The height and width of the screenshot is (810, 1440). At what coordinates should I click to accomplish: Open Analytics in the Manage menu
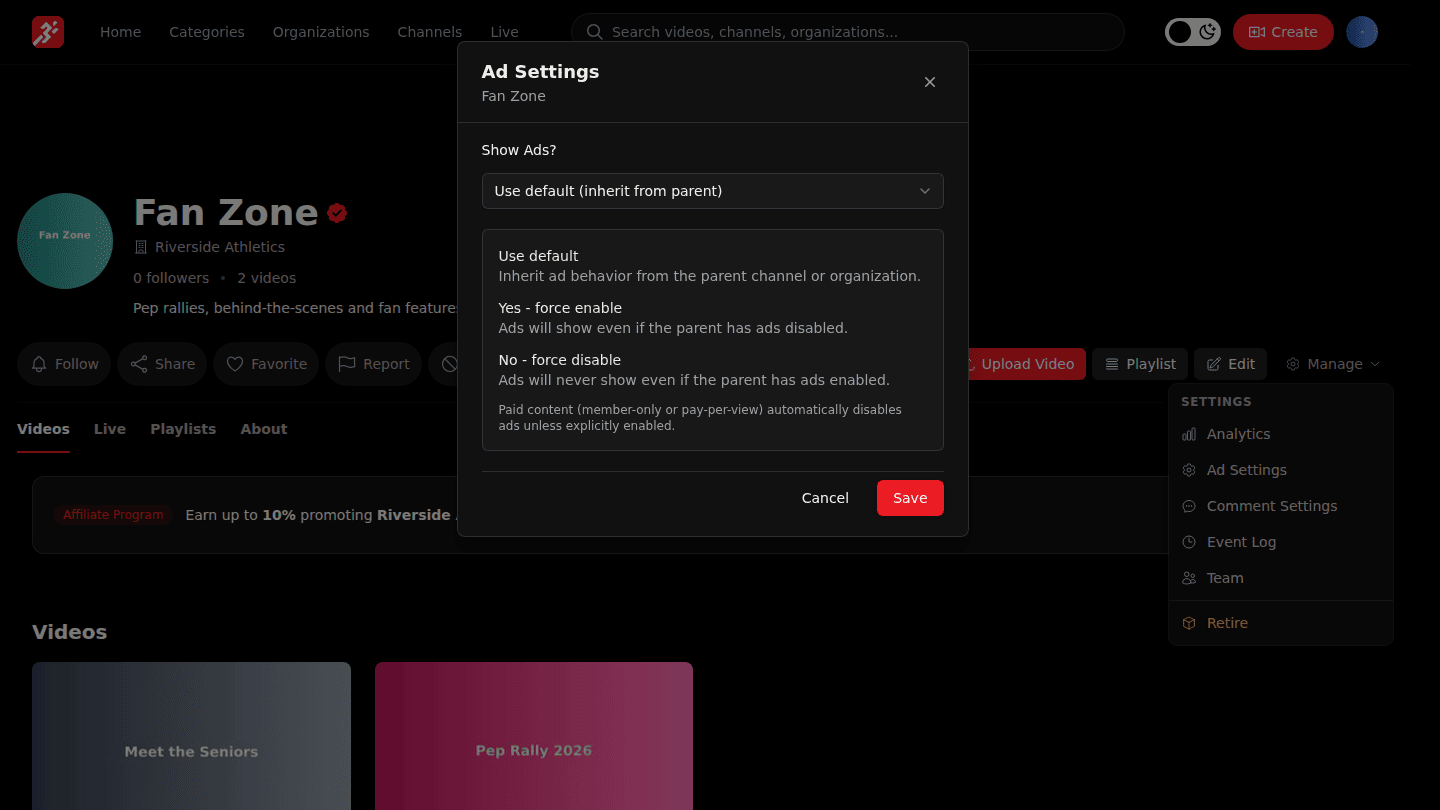[1281, 434]
